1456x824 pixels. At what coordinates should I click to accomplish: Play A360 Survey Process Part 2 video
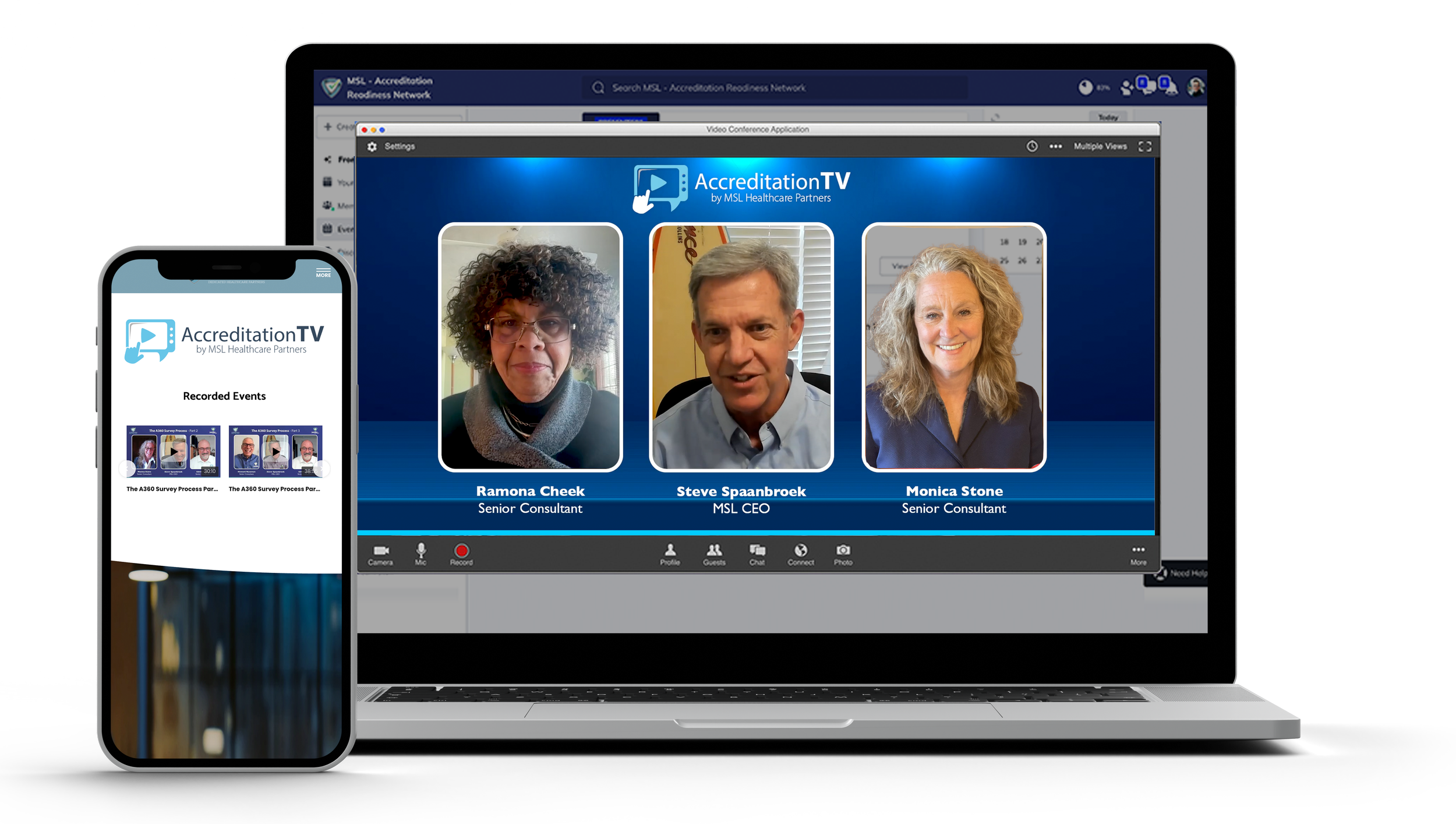pyautogui.click(x=174, y=452)
